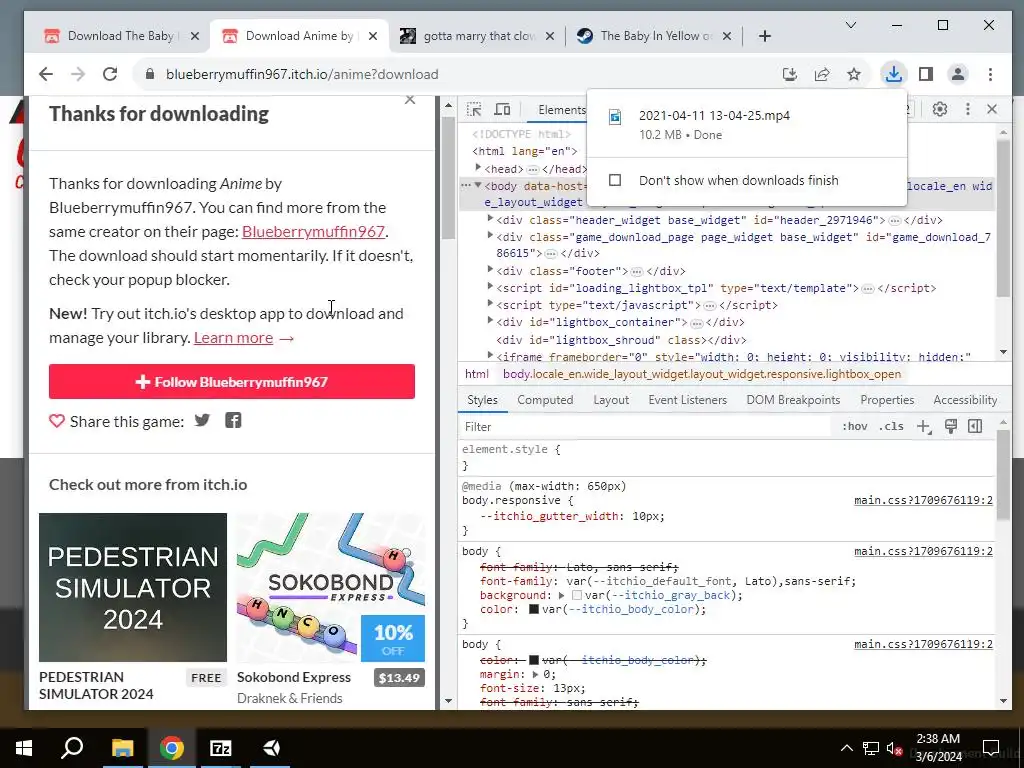Expand the loading_lightbox_tpl script node
The width and height of the screenshot is (1024, 768).
click(490, 286)
